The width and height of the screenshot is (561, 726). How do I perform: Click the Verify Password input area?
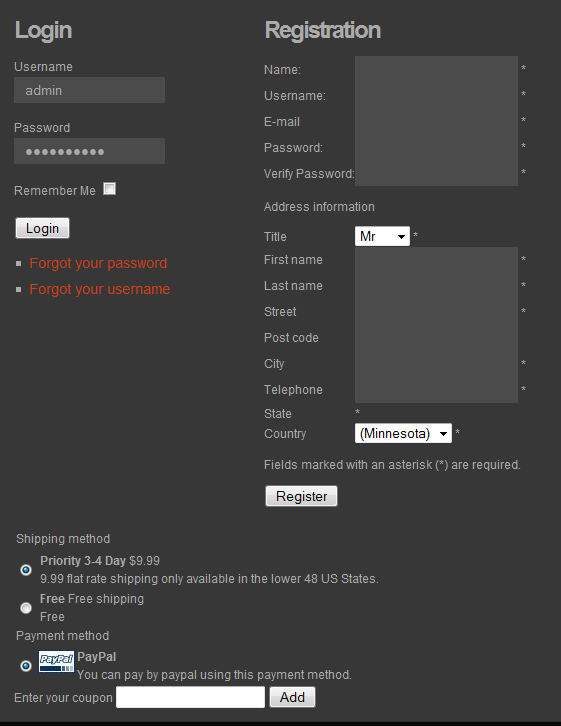(x=436, y=173)
